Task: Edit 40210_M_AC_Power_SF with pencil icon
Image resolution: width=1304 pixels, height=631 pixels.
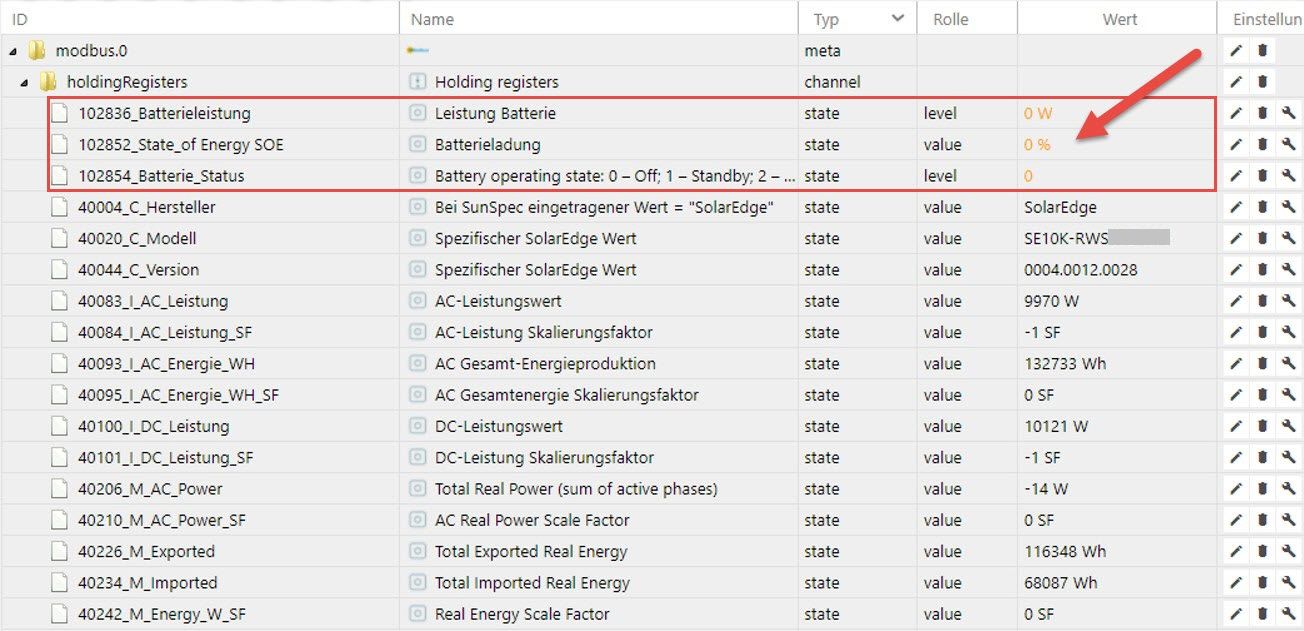Action: pos(1236,520)
